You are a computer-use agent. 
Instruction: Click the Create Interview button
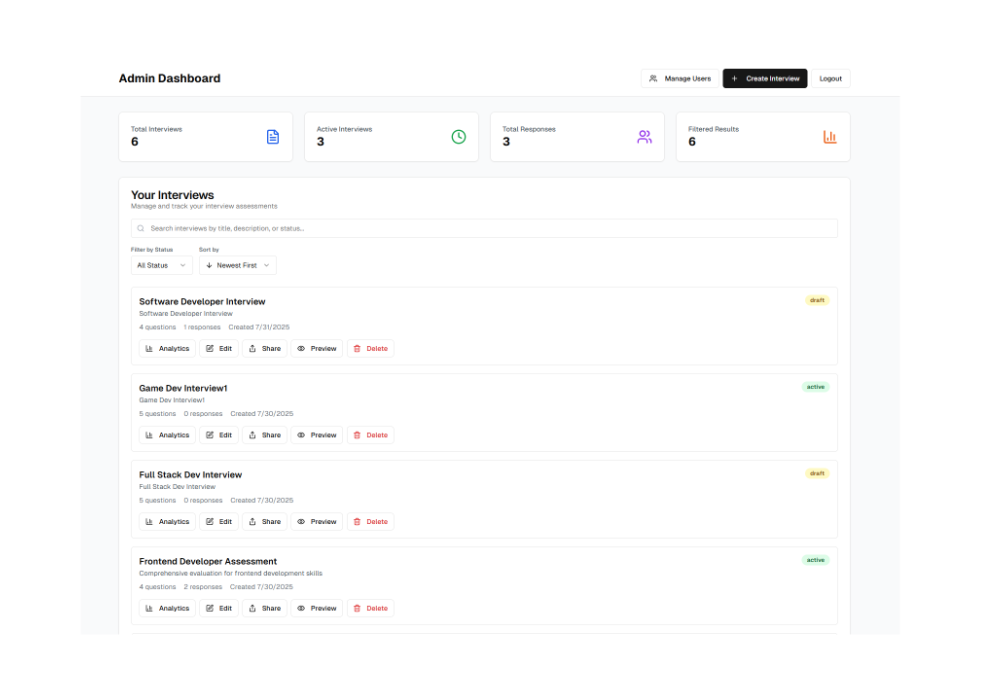coord(765,78)
